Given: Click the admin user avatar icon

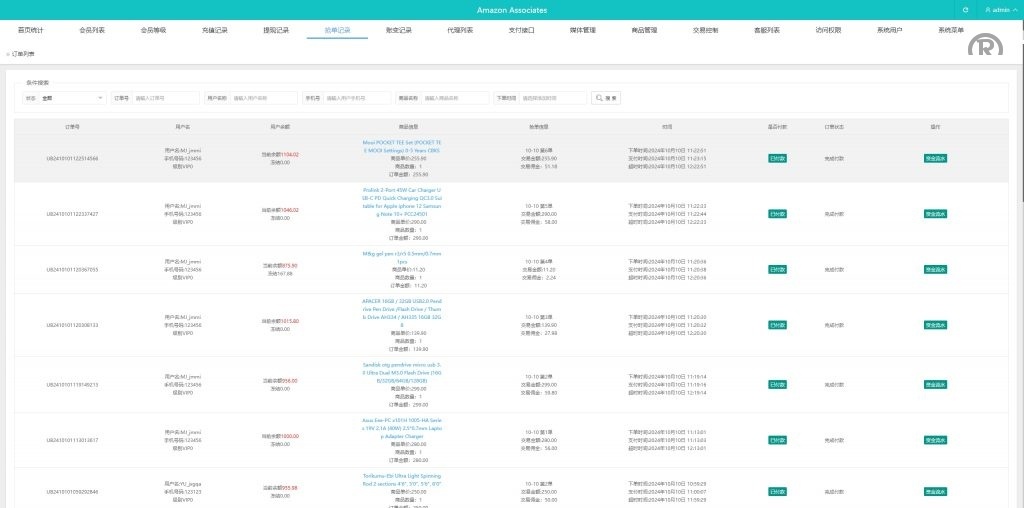Looking at the screenshot, I should 988,10.
